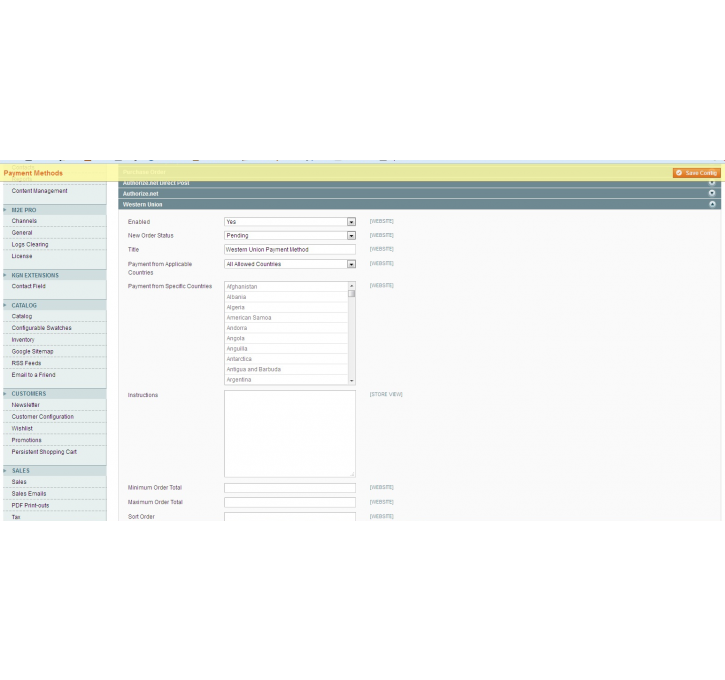Collapse the SALES sidebar group
The image size is (725, 680).
coord(55,471)
